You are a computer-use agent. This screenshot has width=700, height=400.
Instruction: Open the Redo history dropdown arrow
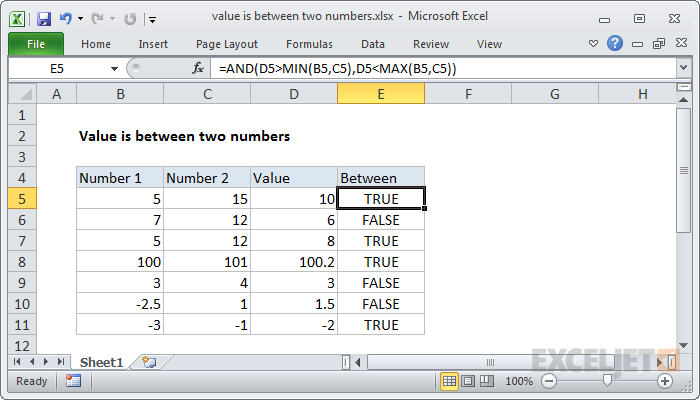[112, 19]
